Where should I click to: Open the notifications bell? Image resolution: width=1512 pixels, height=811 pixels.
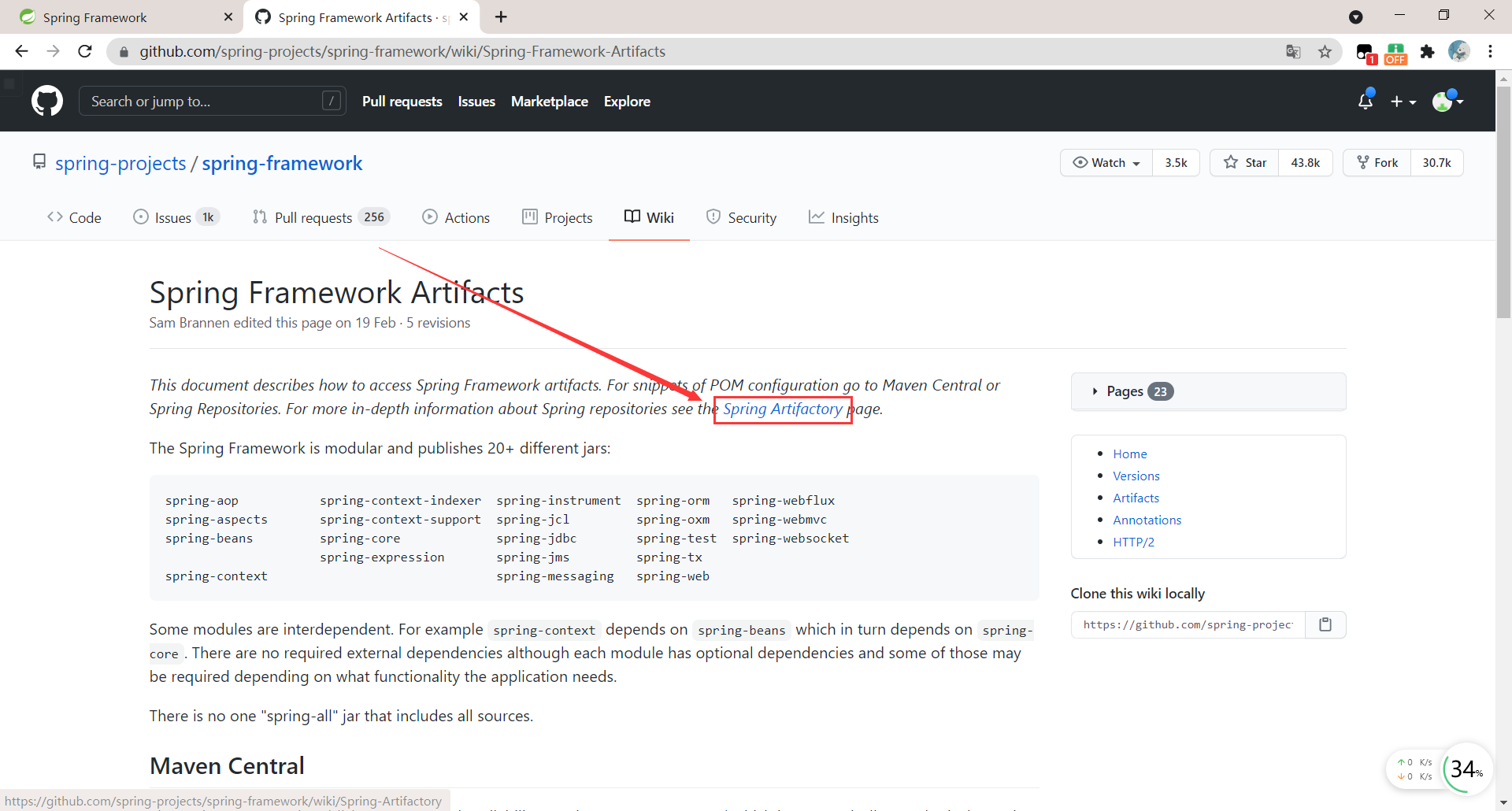pos(1366,101)
